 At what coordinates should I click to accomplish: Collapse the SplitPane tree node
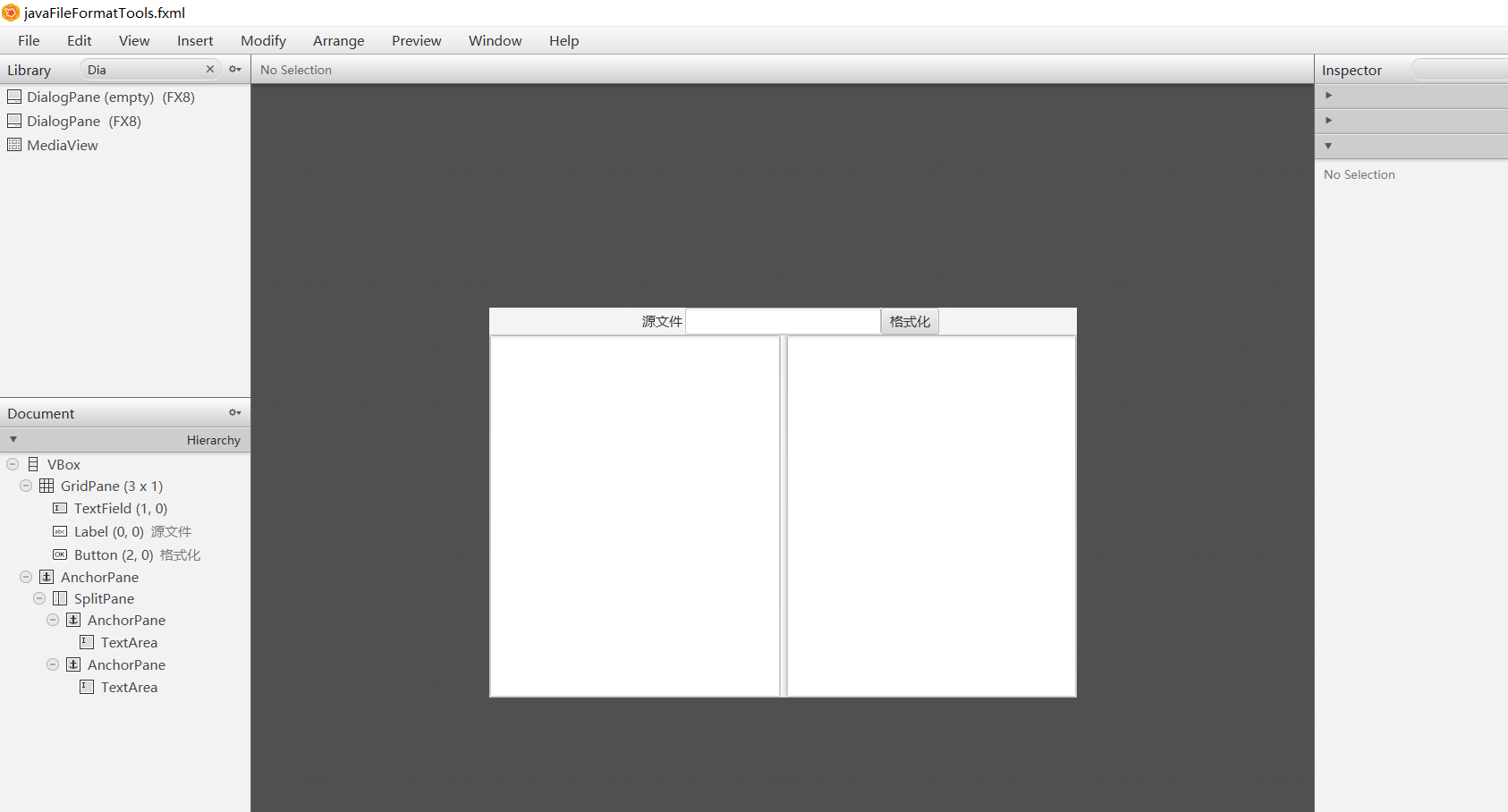pyautogui.click(x=39, y=598)
